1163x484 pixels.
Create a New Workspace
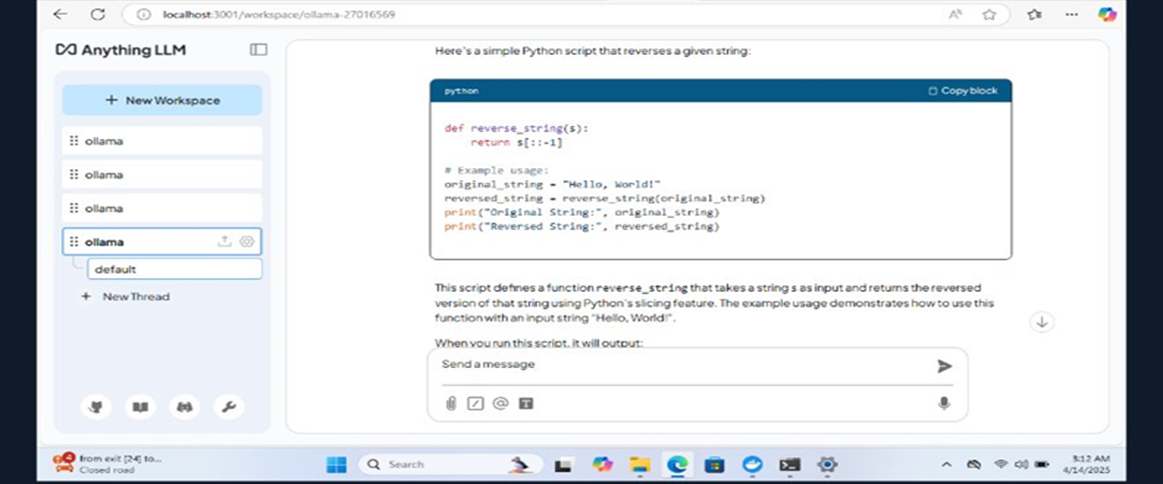(162, 100)
